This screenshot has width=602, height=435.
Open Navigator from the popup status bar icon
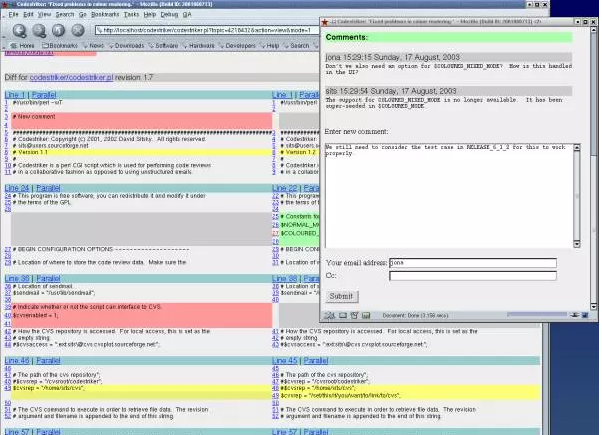tap(329, 316)
